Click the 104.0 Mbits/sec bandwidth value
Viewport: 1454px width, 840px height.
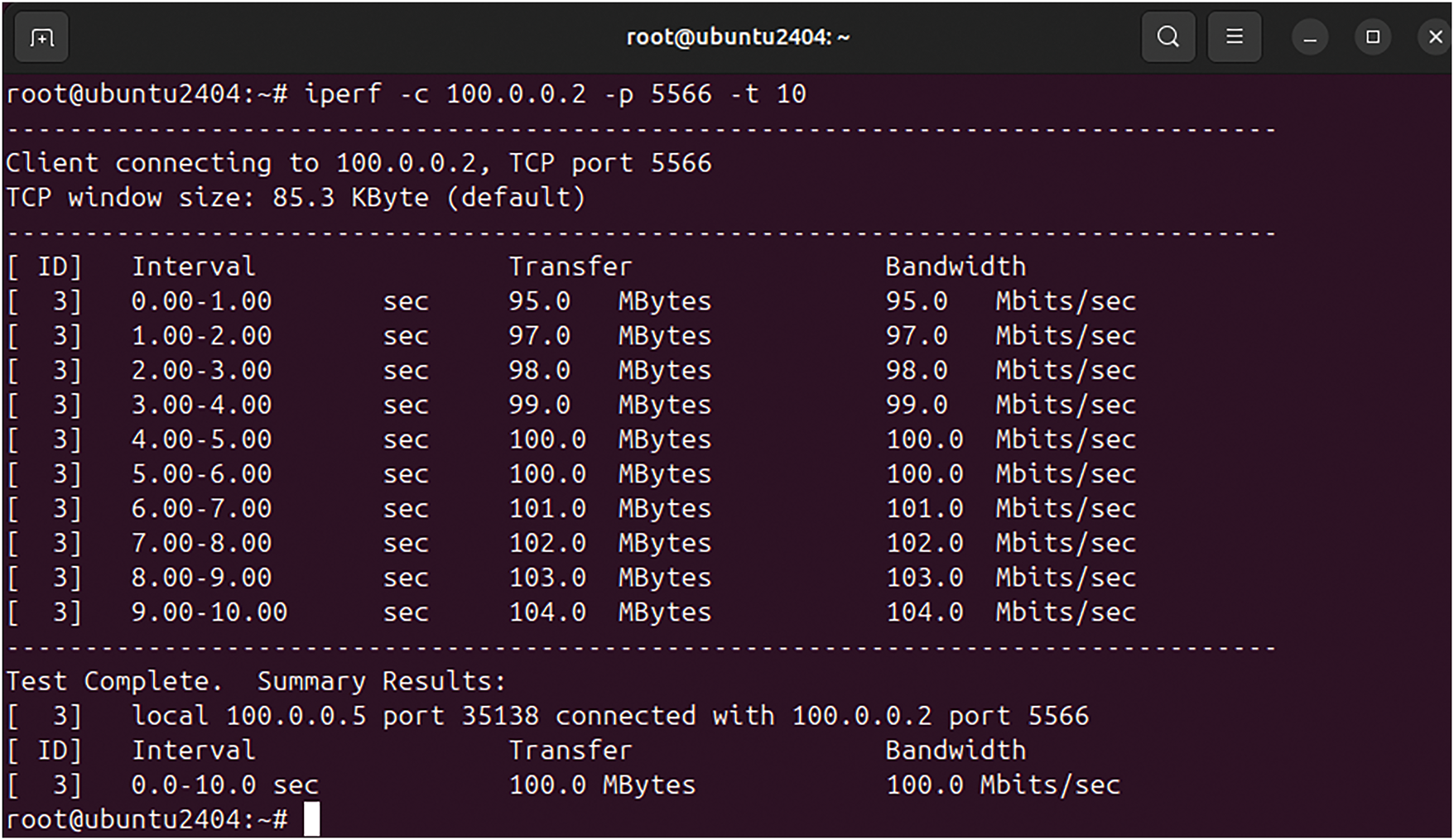(x=1010, y=612)
